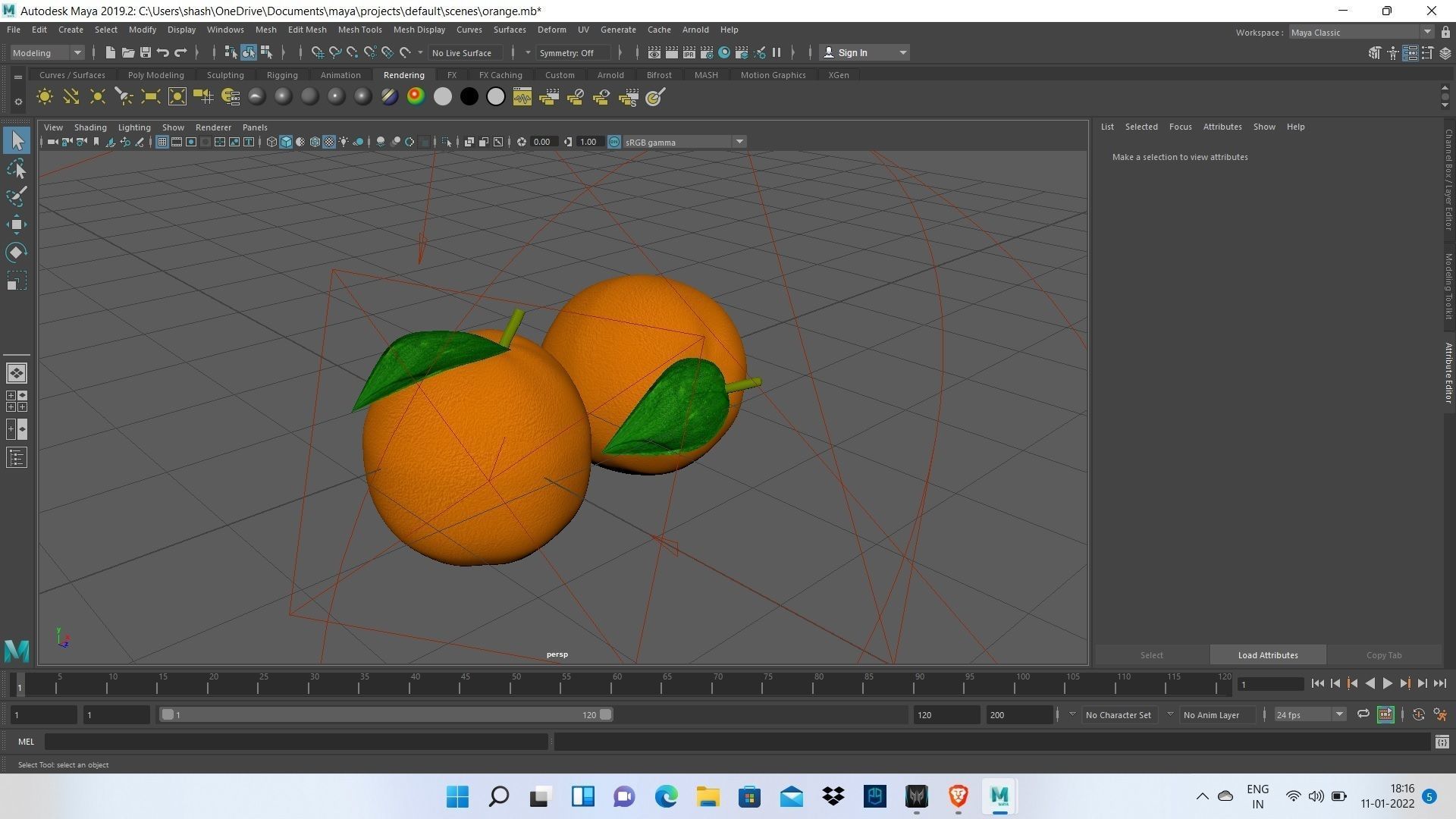Click the open scene folder icon

(x=127, y=52)
